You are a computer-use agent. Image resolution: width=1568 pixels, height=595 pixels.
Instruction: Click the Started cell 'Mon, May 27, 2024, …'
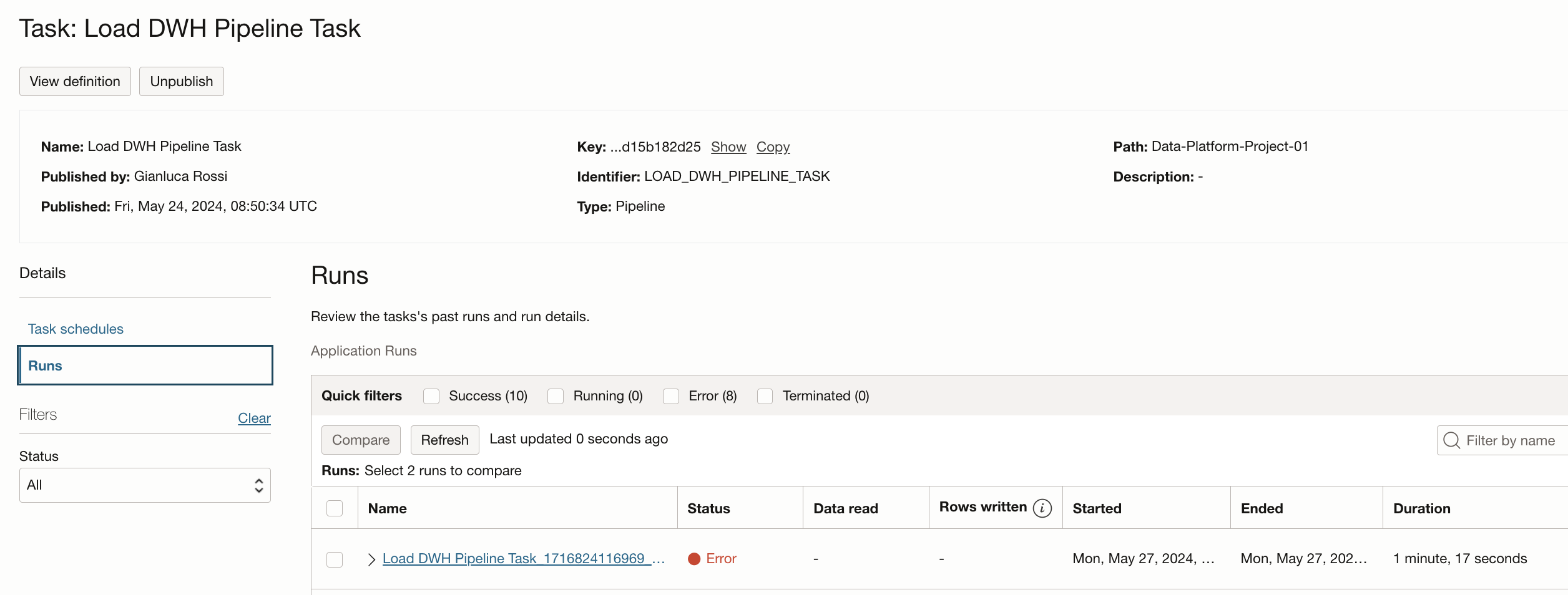(x=1144, y=558)
